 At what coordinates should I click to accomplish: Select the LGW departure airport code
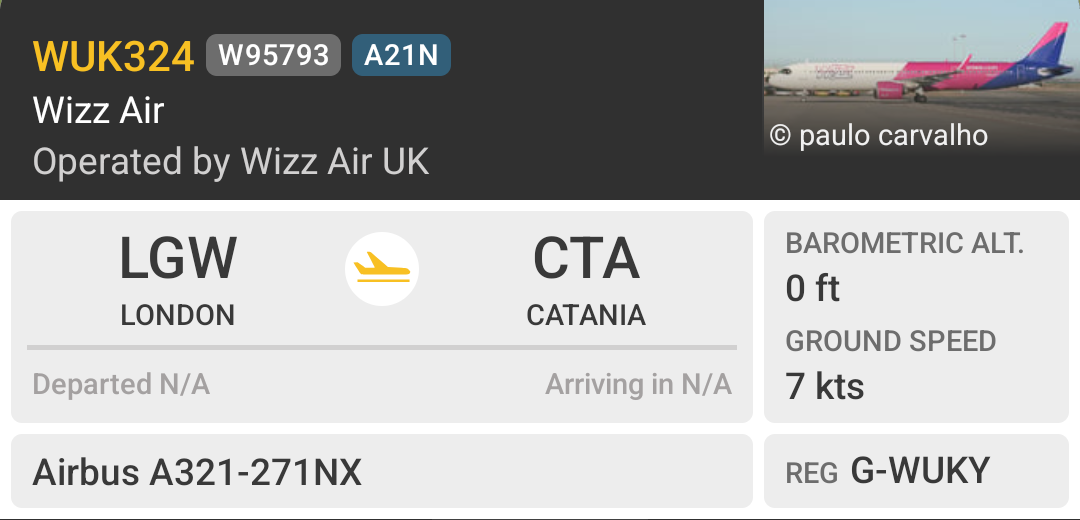coord(178,259)
